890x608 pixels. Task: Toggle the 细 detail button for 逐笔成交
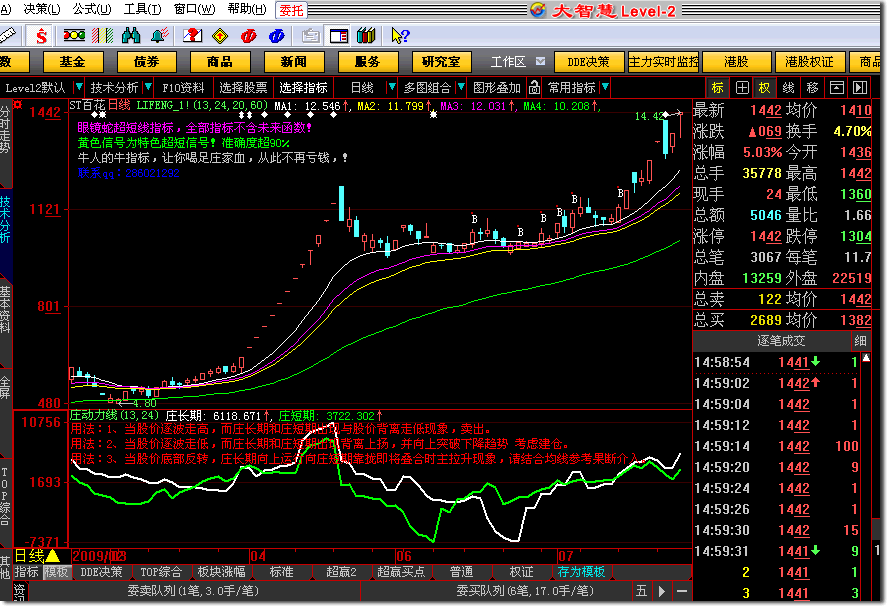pyautogui.click(x=860, y=341)
